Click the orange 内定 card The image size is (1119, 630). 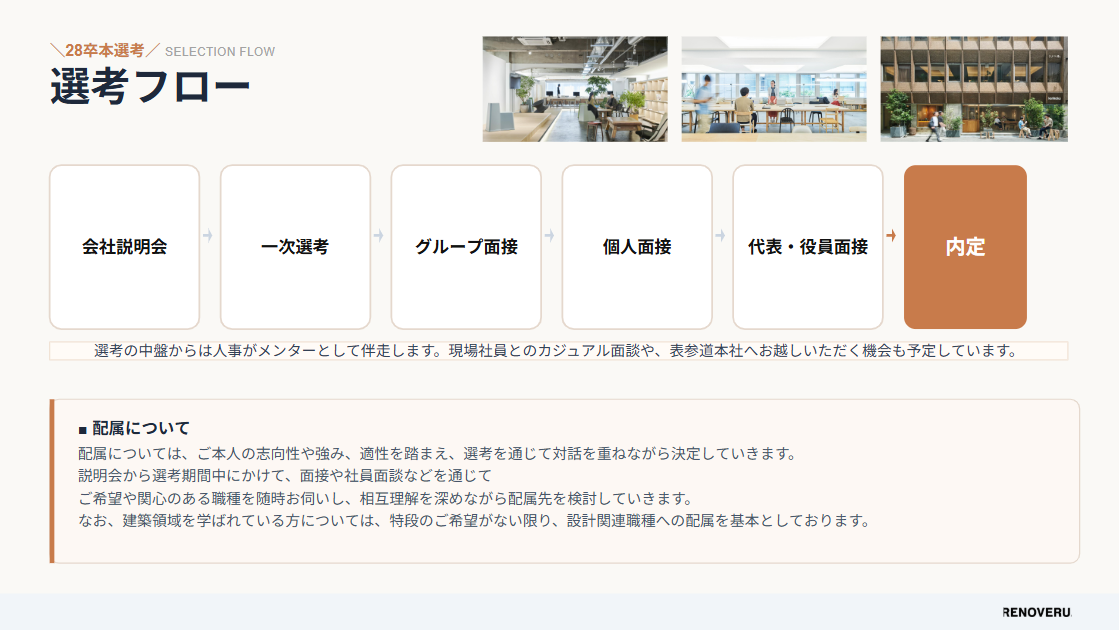[966, 247]
